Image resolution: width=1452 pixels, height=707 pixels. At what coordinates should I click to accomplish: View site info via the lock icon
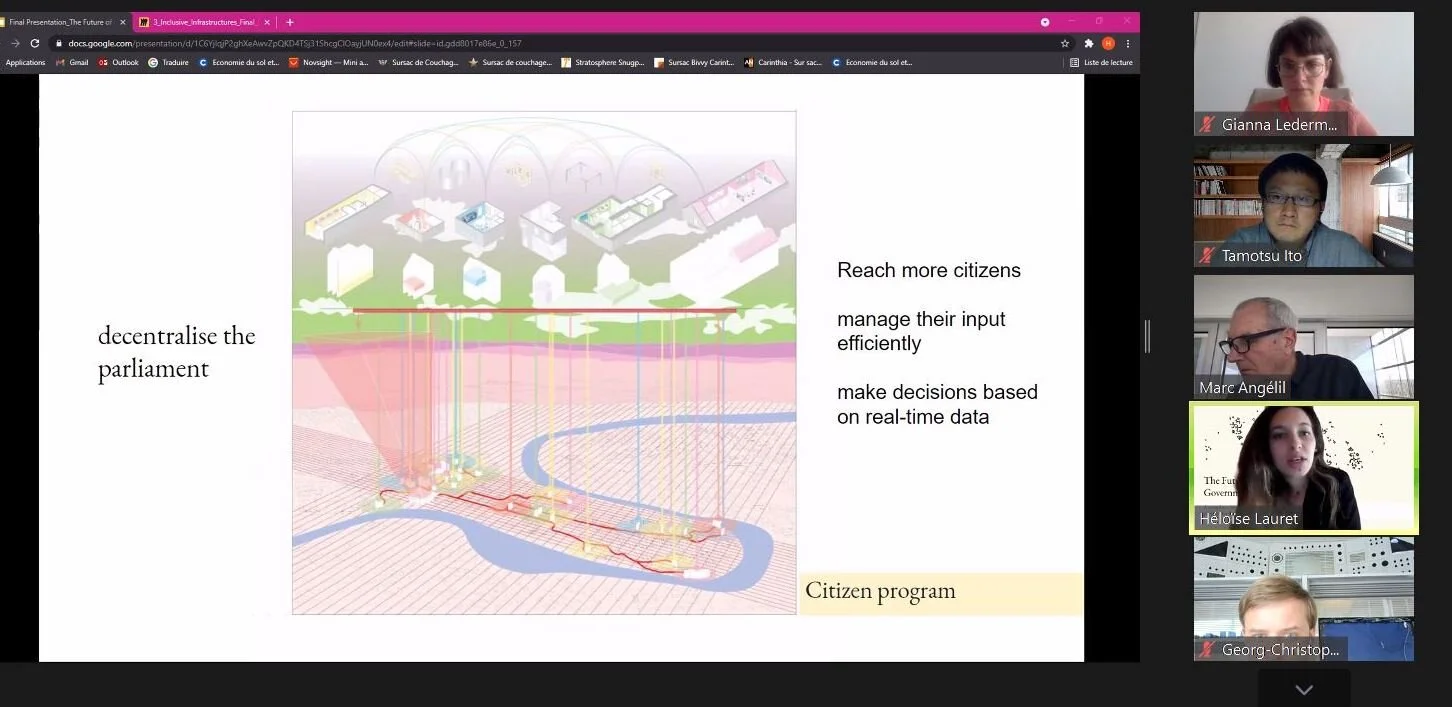(60, 43)
